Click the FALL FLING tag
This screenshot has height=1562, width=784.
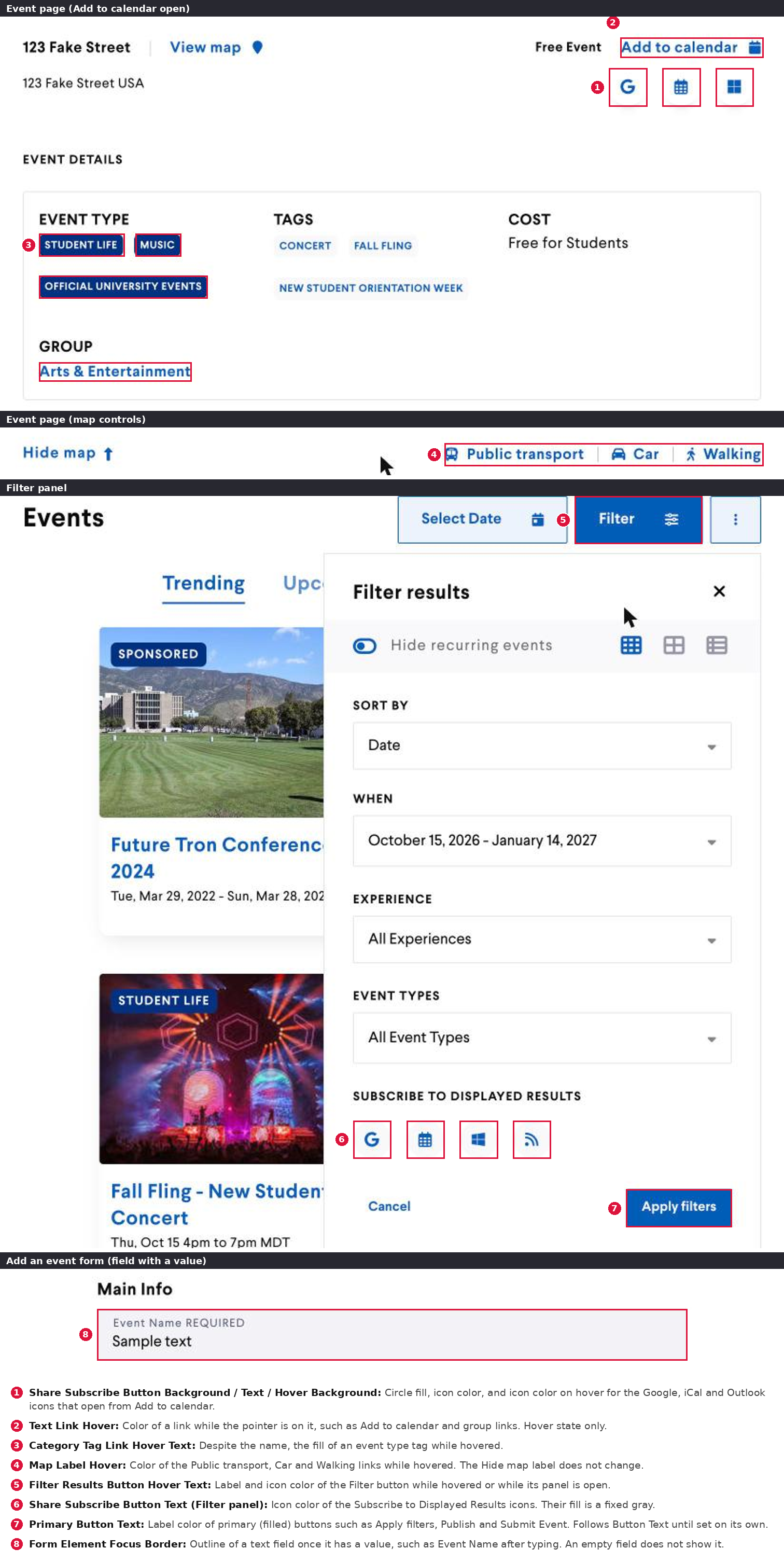(383, 245)
